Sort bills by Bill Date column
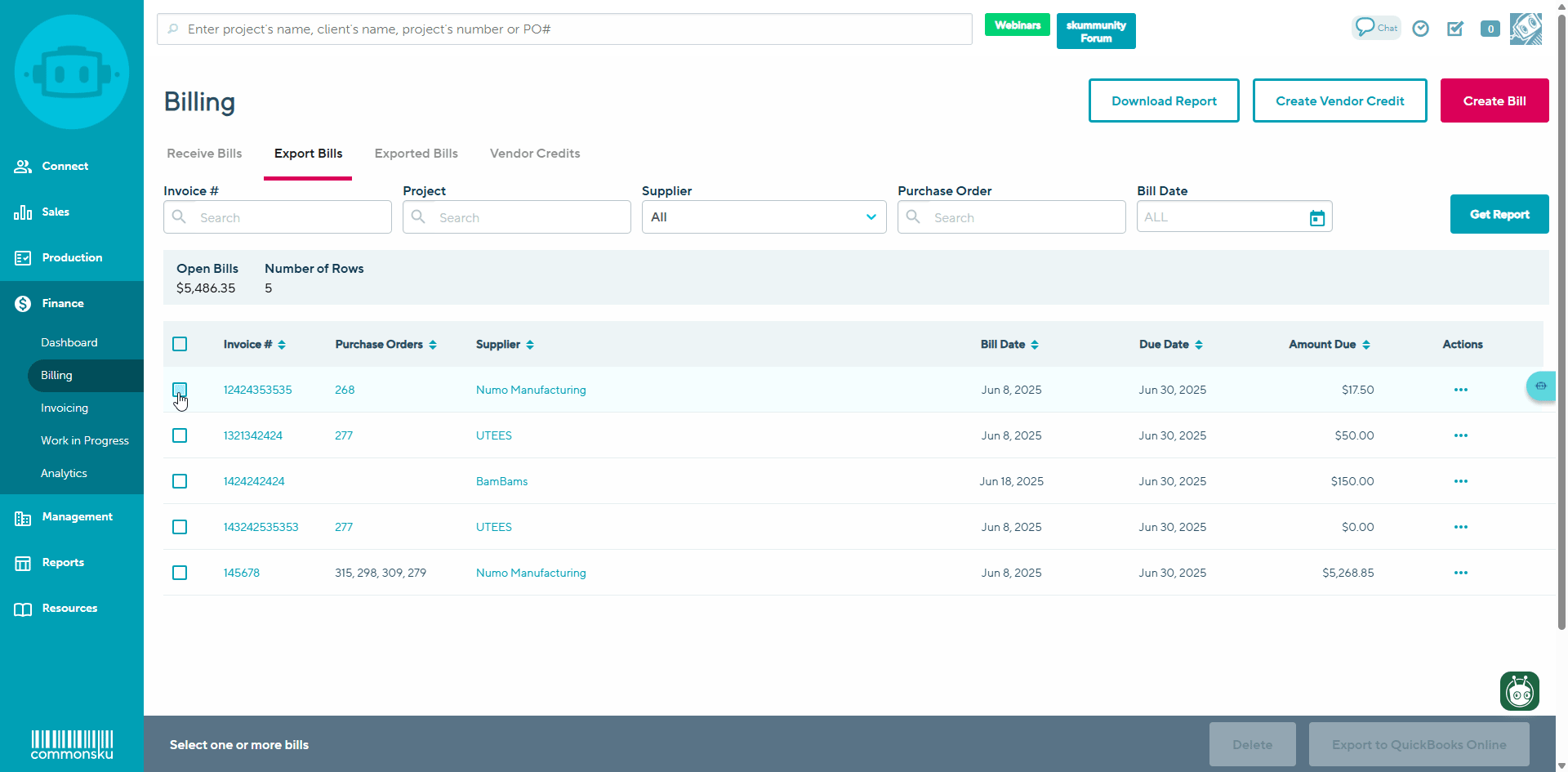The image size is (1568, 772). tap(1009, 345)
